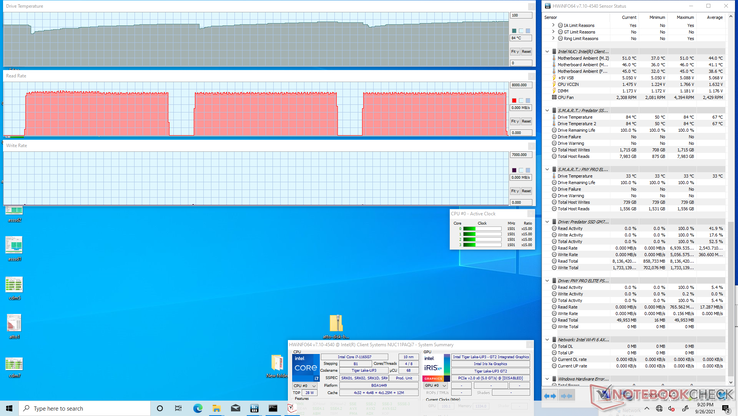Click Reset in Read Rate graph
The height and width of the screenshot is (416, 738).
point(526,121)
